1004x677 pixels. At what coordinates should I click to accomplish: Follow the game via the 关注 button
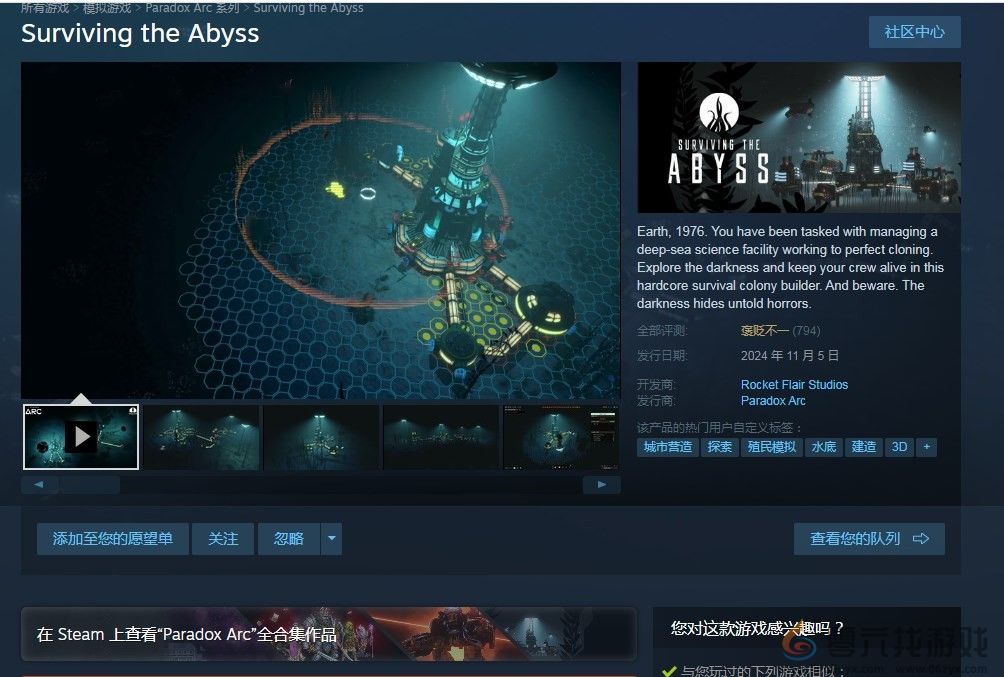point(222,538)
